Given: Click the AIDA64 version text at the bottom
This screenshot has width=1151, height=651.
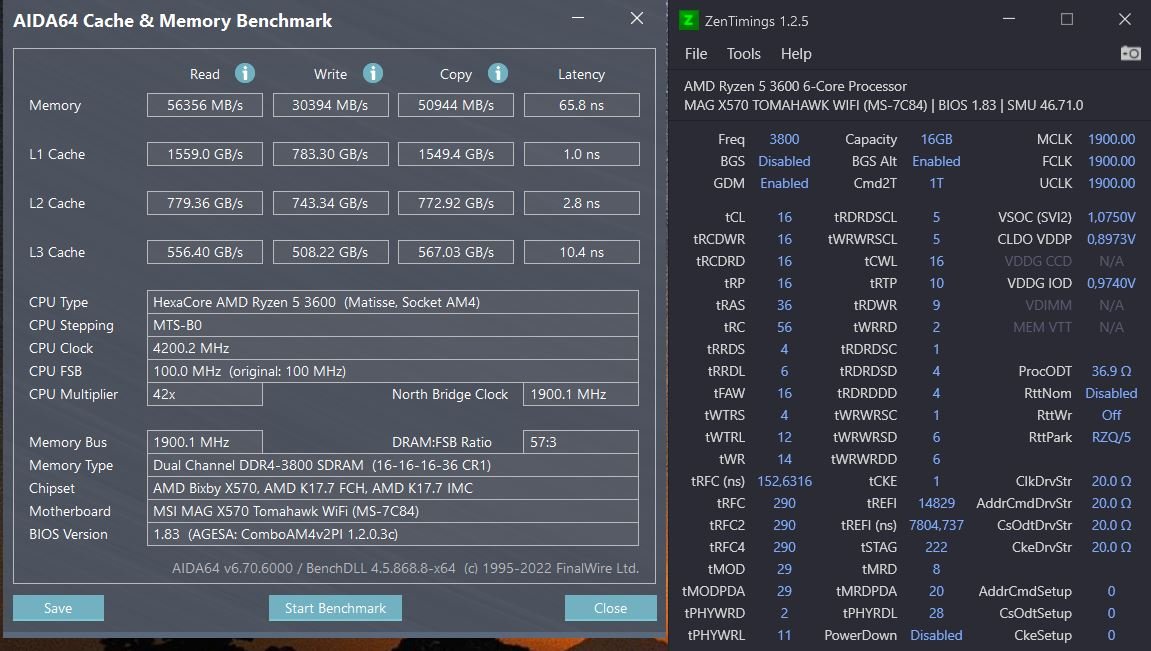Looking at the screenshot, I should tap(405, 568).
